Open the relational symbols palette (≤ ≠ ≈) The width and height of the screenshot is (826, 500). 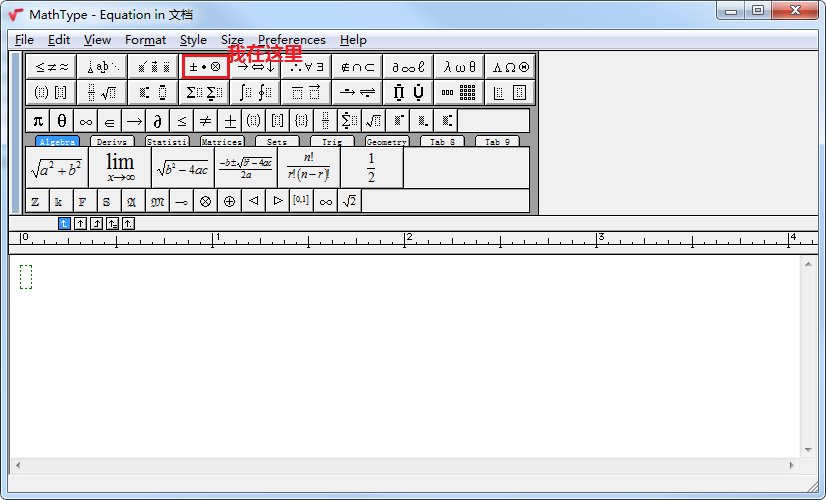point(51,67)
